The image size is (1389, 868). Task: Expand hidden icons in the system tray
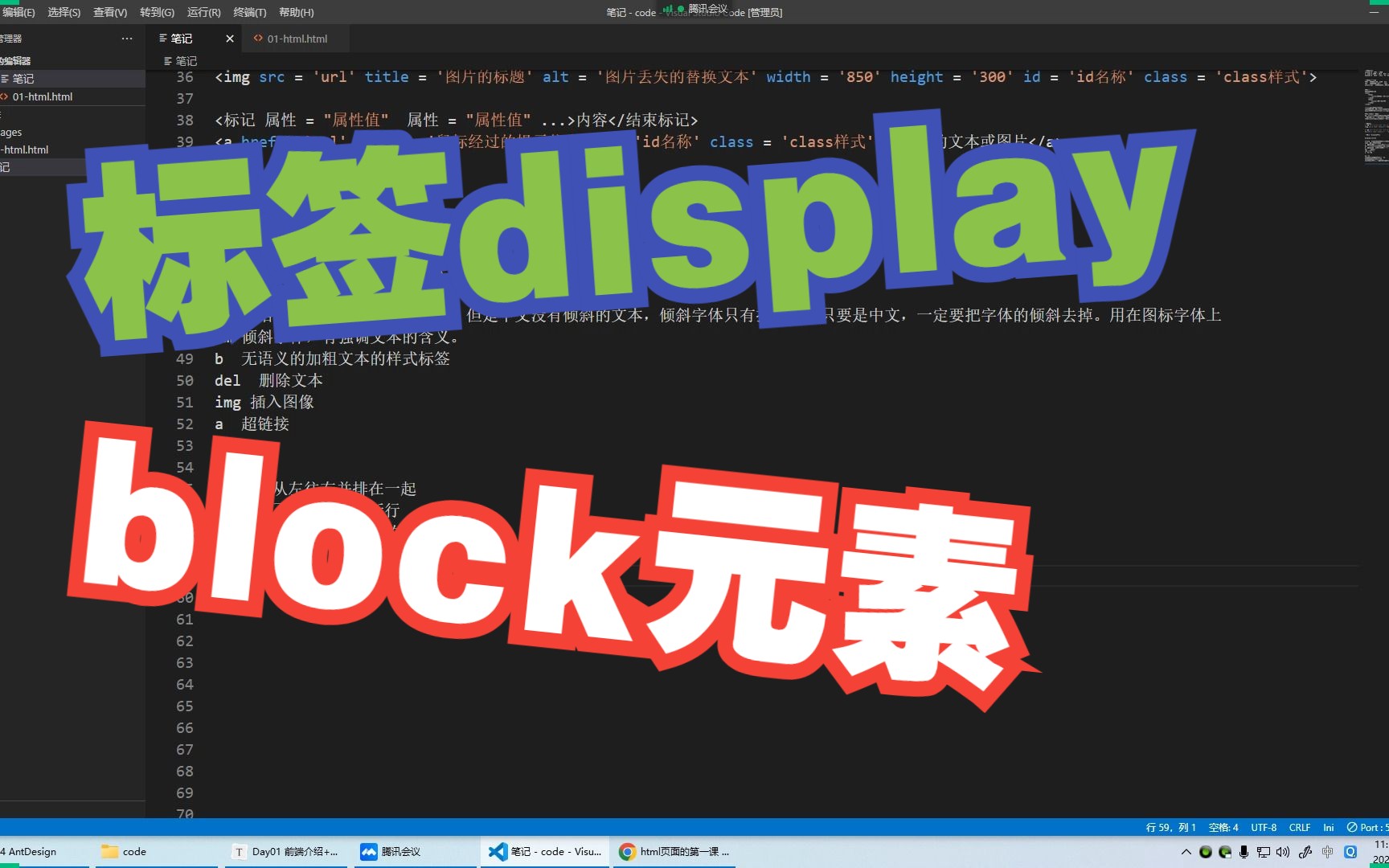coord(1186,852)
